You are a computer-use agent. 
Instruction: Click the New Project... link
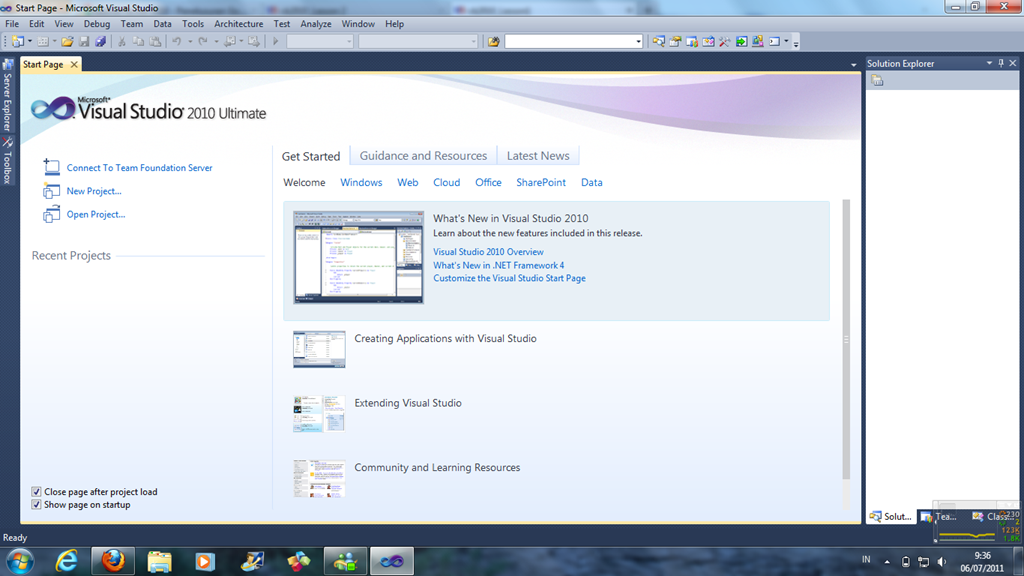(x=94, y=191)
